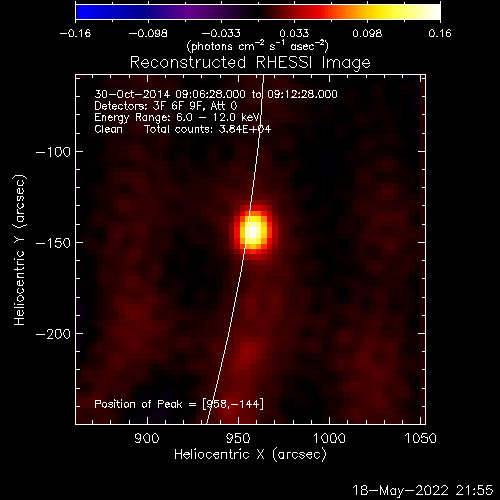This screenshot has width=500, height=500.
Task: Click the Energy Range 6.0 - 12.0 keV text
Action: (177, 118)
